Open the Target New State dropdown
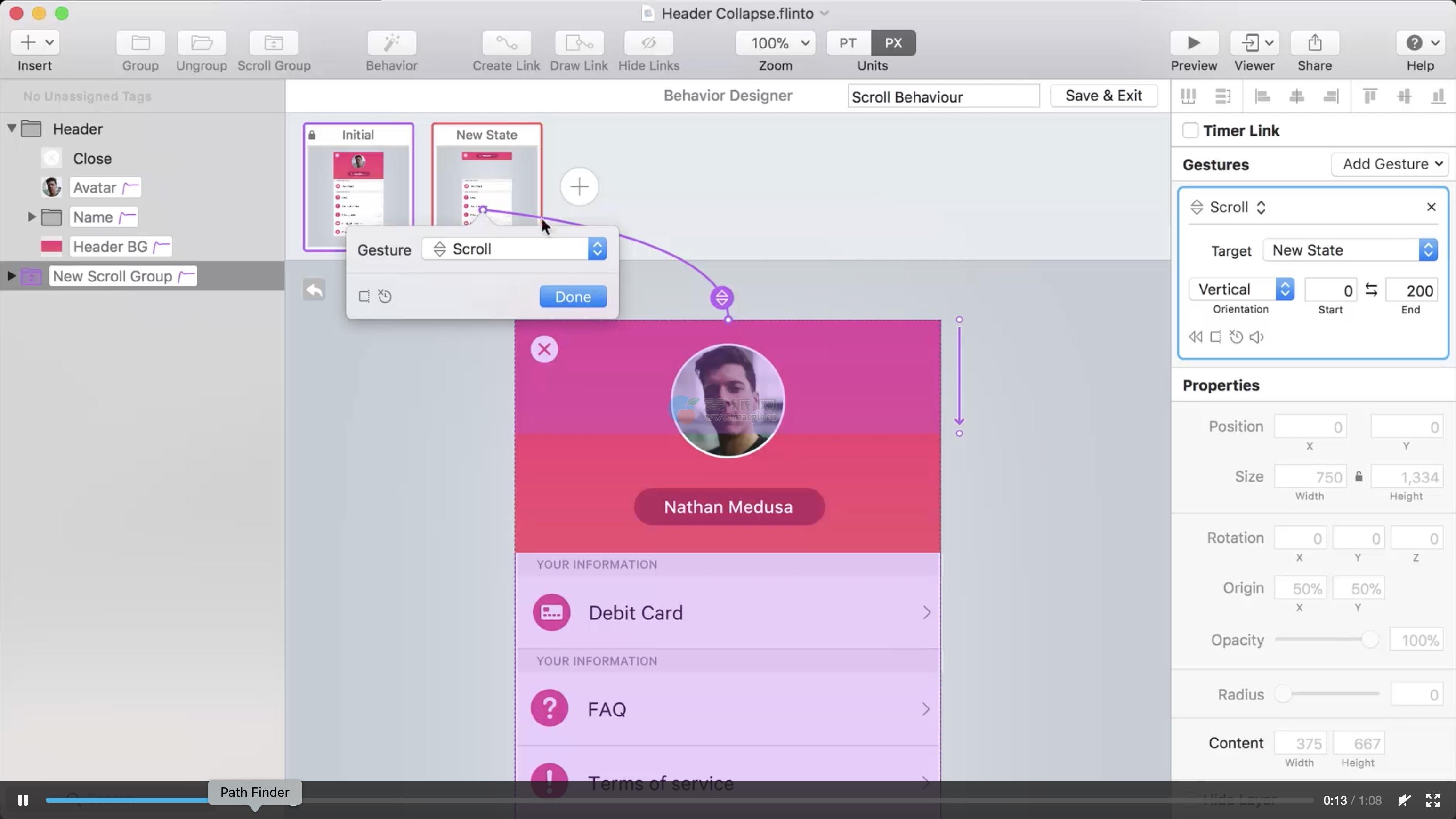 coord(1350,250)
